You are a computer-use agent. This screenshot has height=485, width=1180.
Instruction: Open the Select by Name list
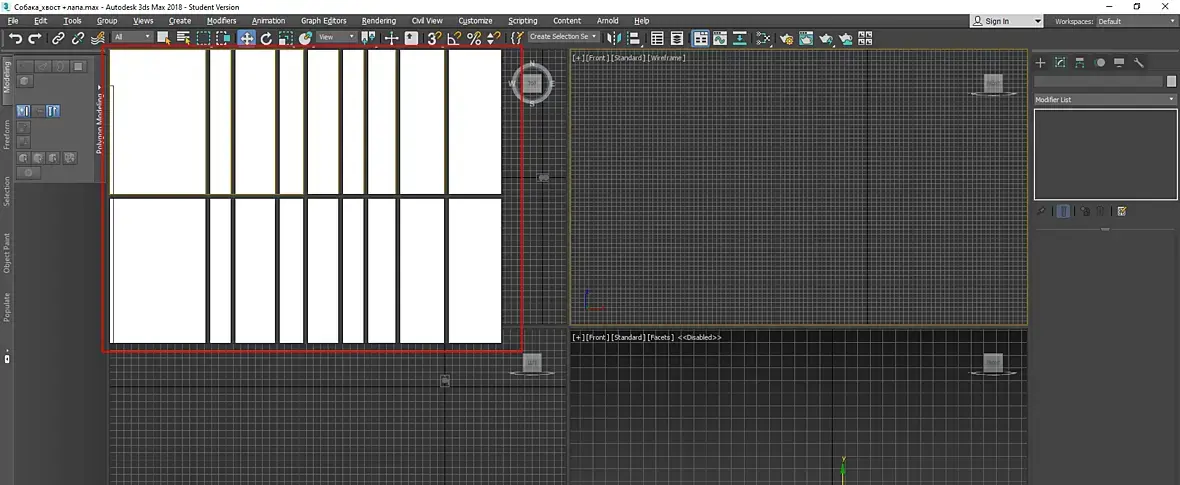pyautogui.click(x=183, y=38)
